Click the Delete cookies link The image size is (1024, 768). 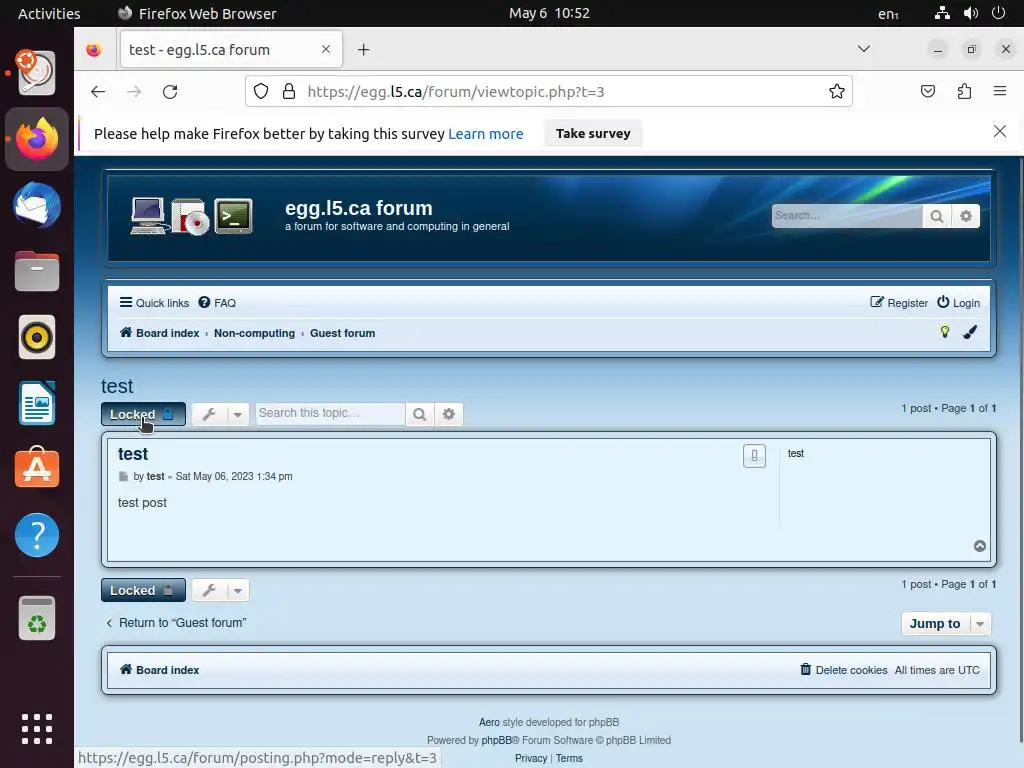(843, 670)
